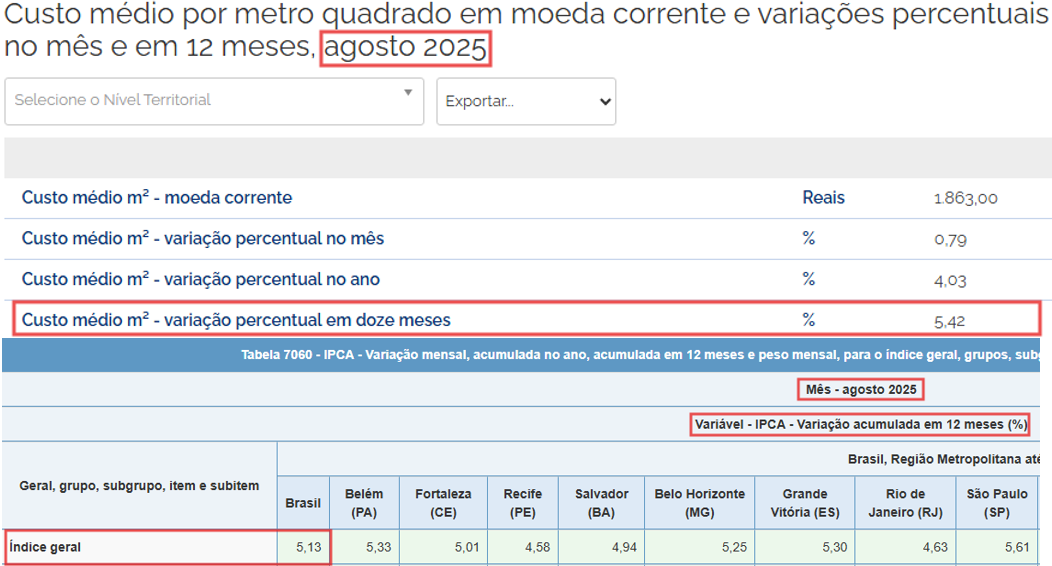Click the territorial level dropdown arrow
1052x566 pixels.
click(x=408, y=93)
